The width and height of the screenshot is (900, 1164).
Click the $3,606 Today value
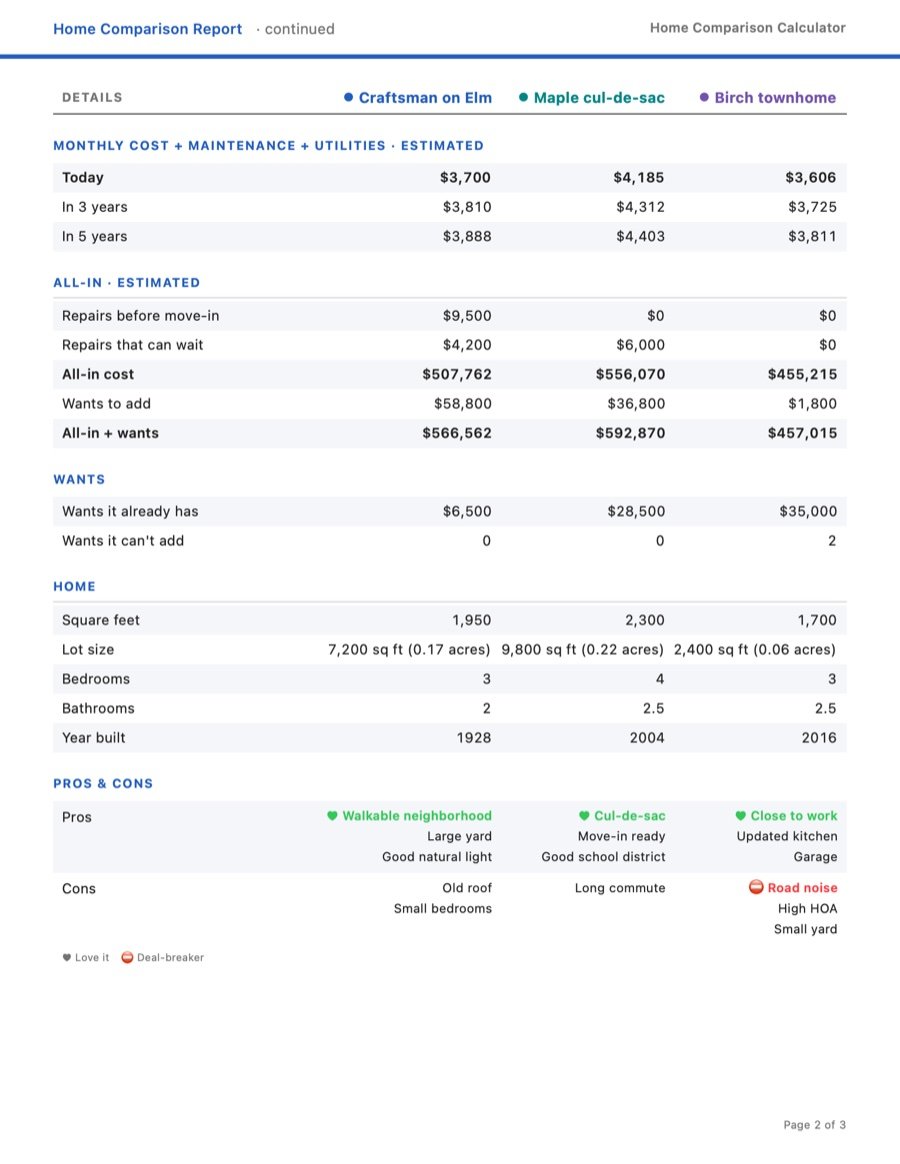[811, 177]
